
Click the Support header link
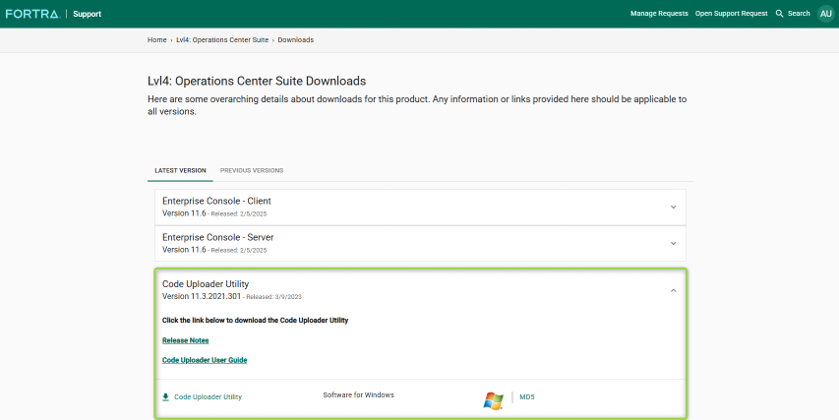click(x=87, y=14)
